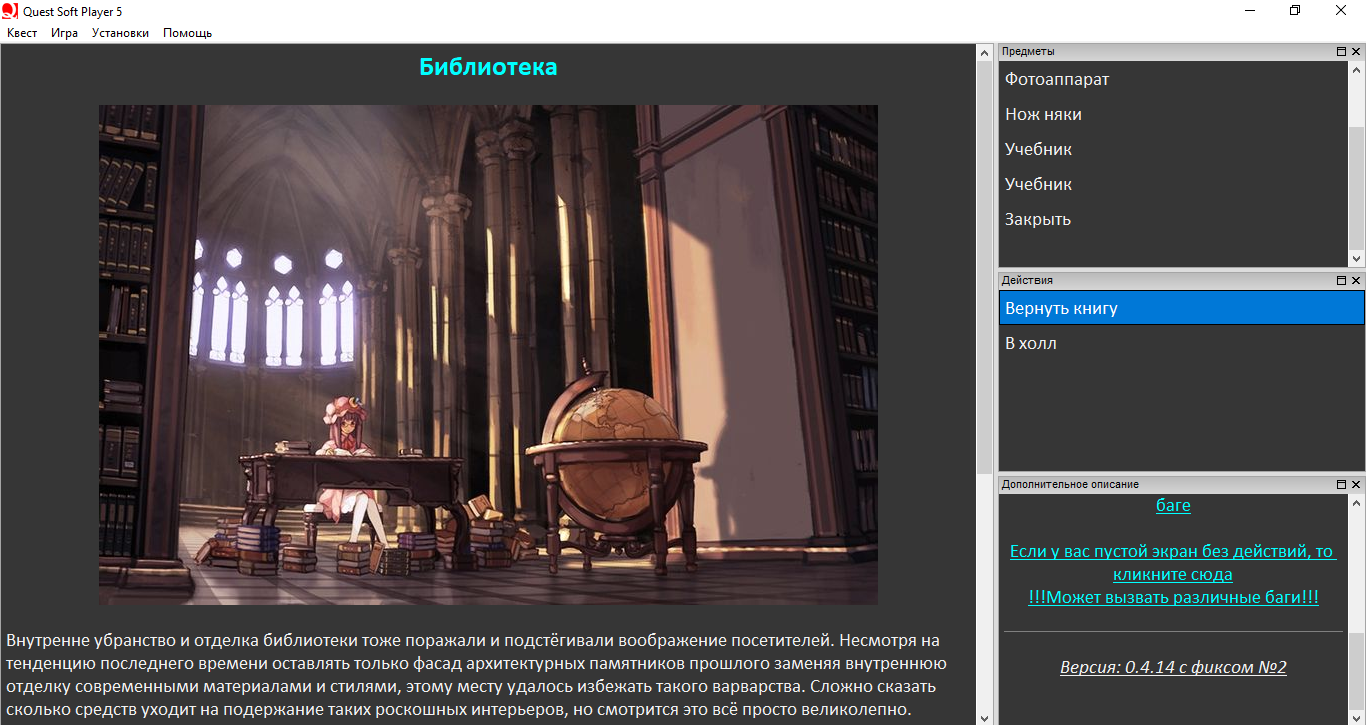The width and height of the screenshot is (1366, 725).
Task: Choose the В холл action
Action: coord(1030,343)
